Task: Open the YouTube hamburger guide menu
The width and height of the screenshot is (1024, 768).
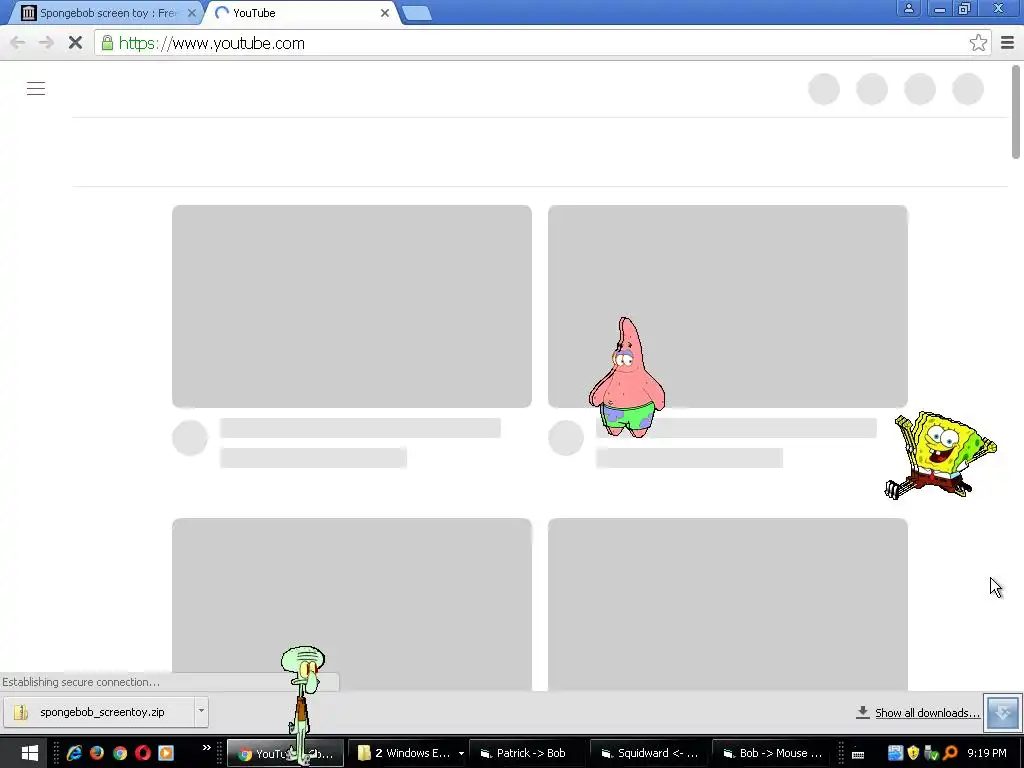Action: coord(36,88)
